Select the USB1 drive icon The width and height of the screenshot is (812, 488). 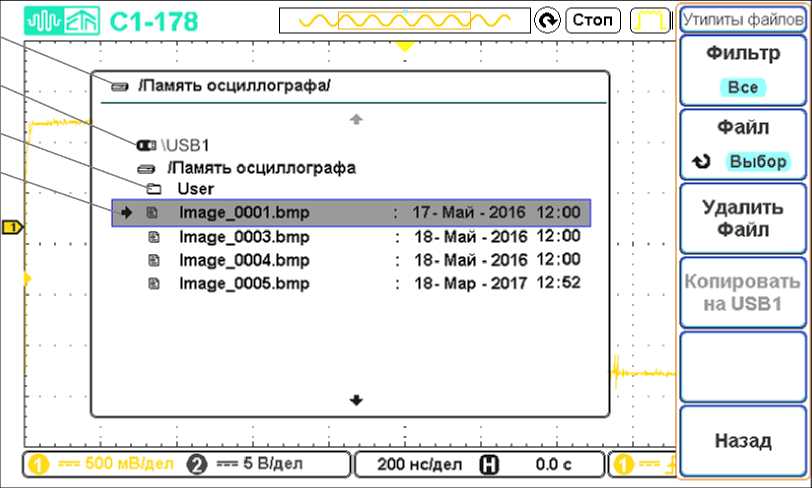[146, 145]
